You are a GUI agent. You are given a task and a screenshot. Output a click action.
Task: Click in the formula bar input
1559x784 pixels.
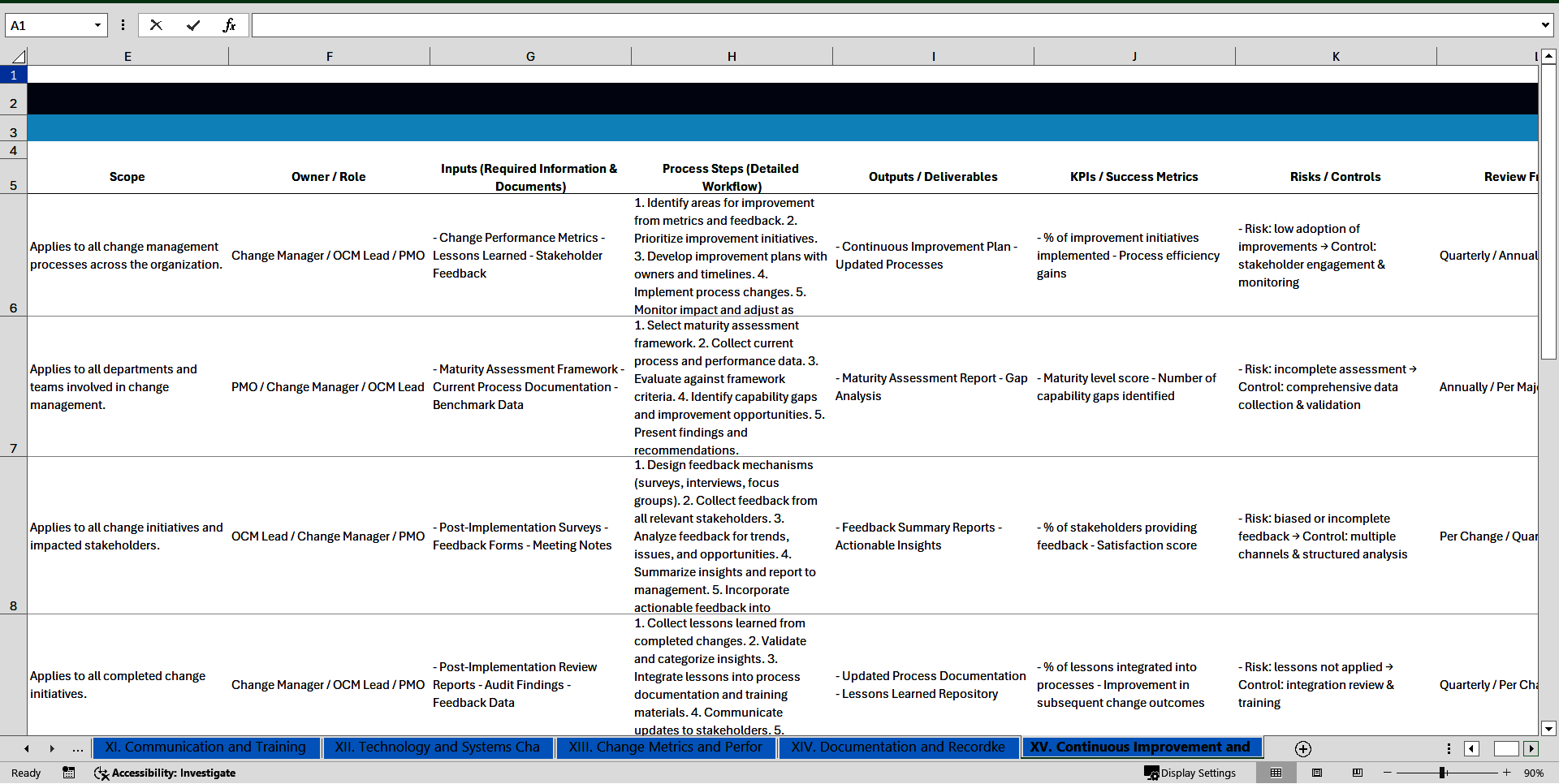click(893, 25)
